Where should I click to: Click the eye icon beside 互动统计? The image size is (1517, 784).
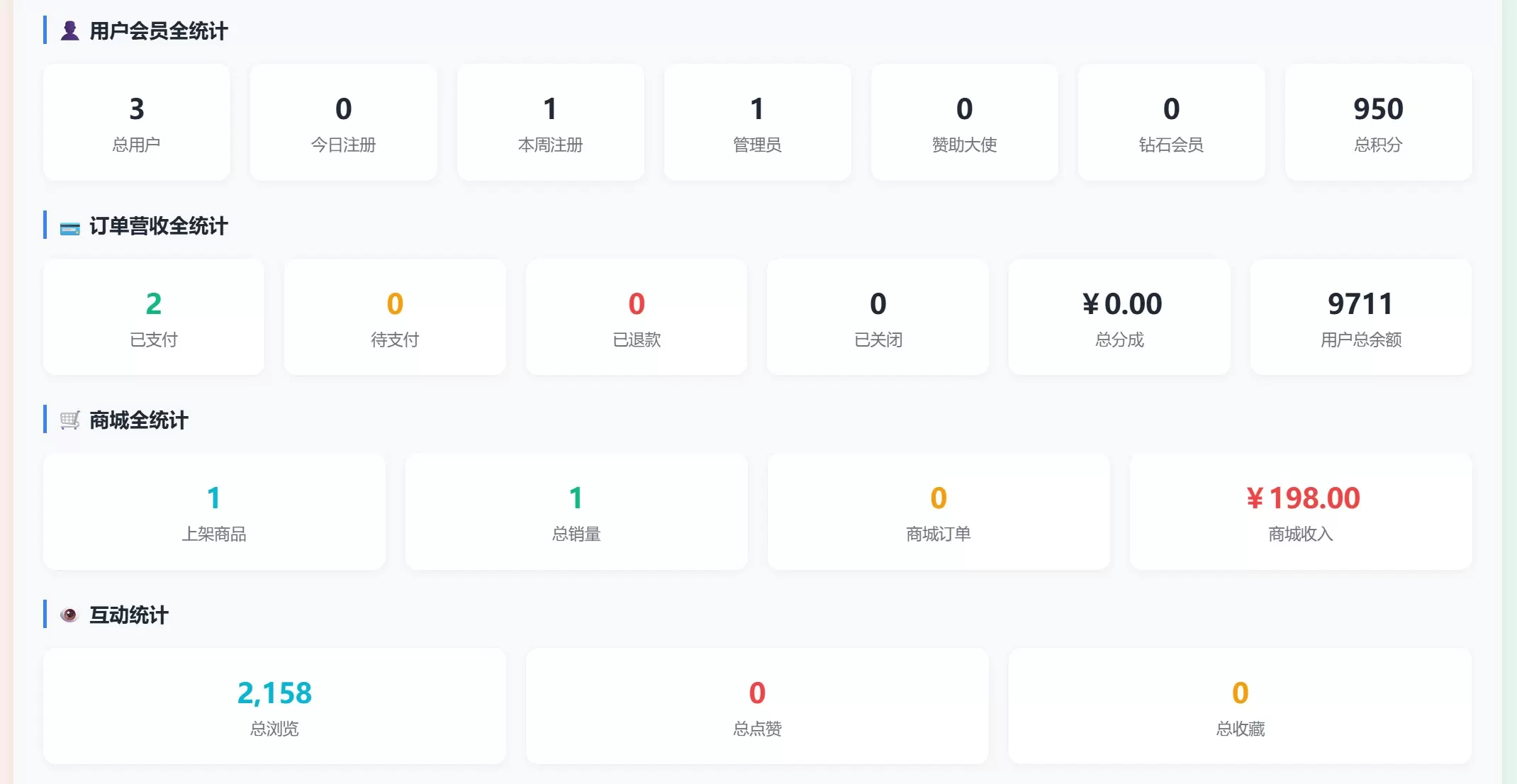69,615
